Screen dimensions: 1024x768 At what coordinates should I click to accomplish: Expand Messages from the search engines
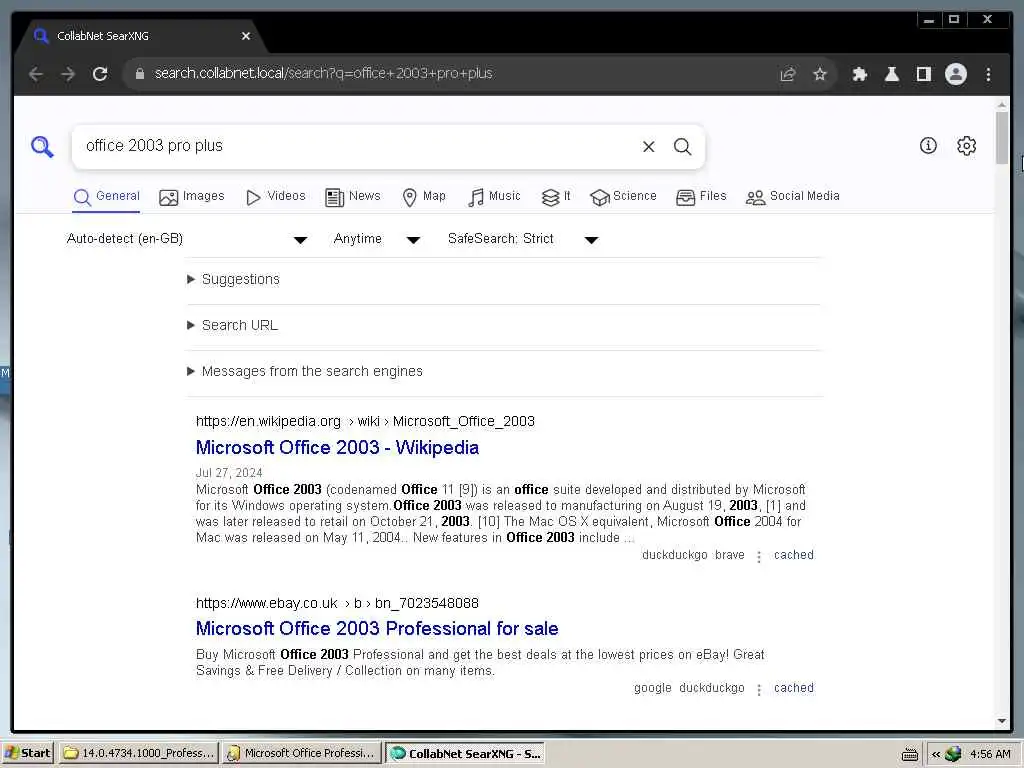(x=305, y=372)
